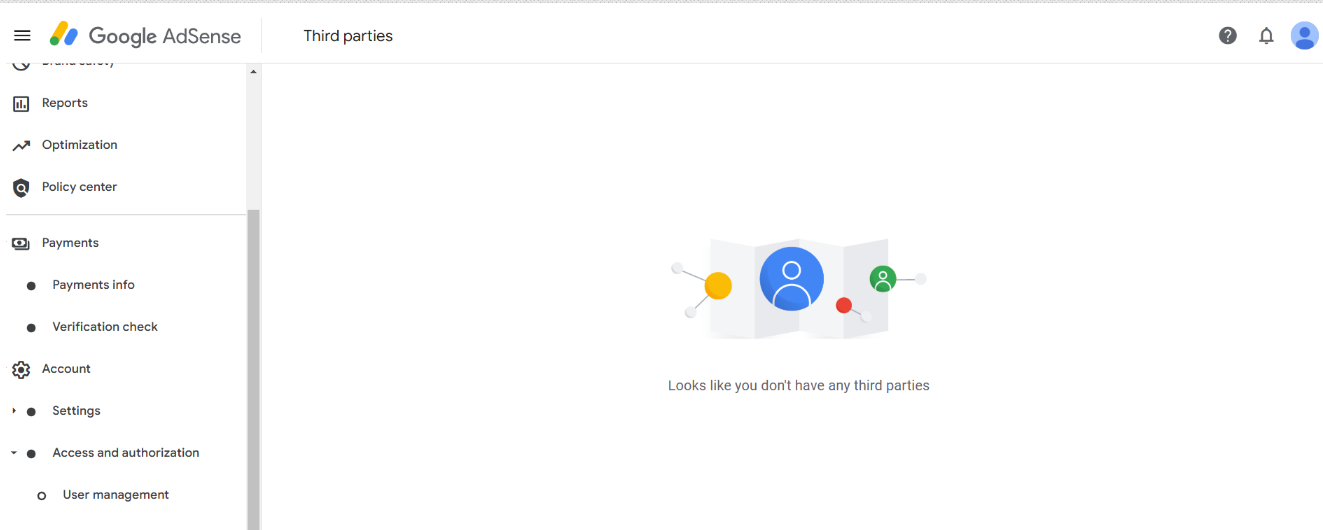Open Verification check page
This screenshot has height=530, width=1323.
tap(105, 327)
